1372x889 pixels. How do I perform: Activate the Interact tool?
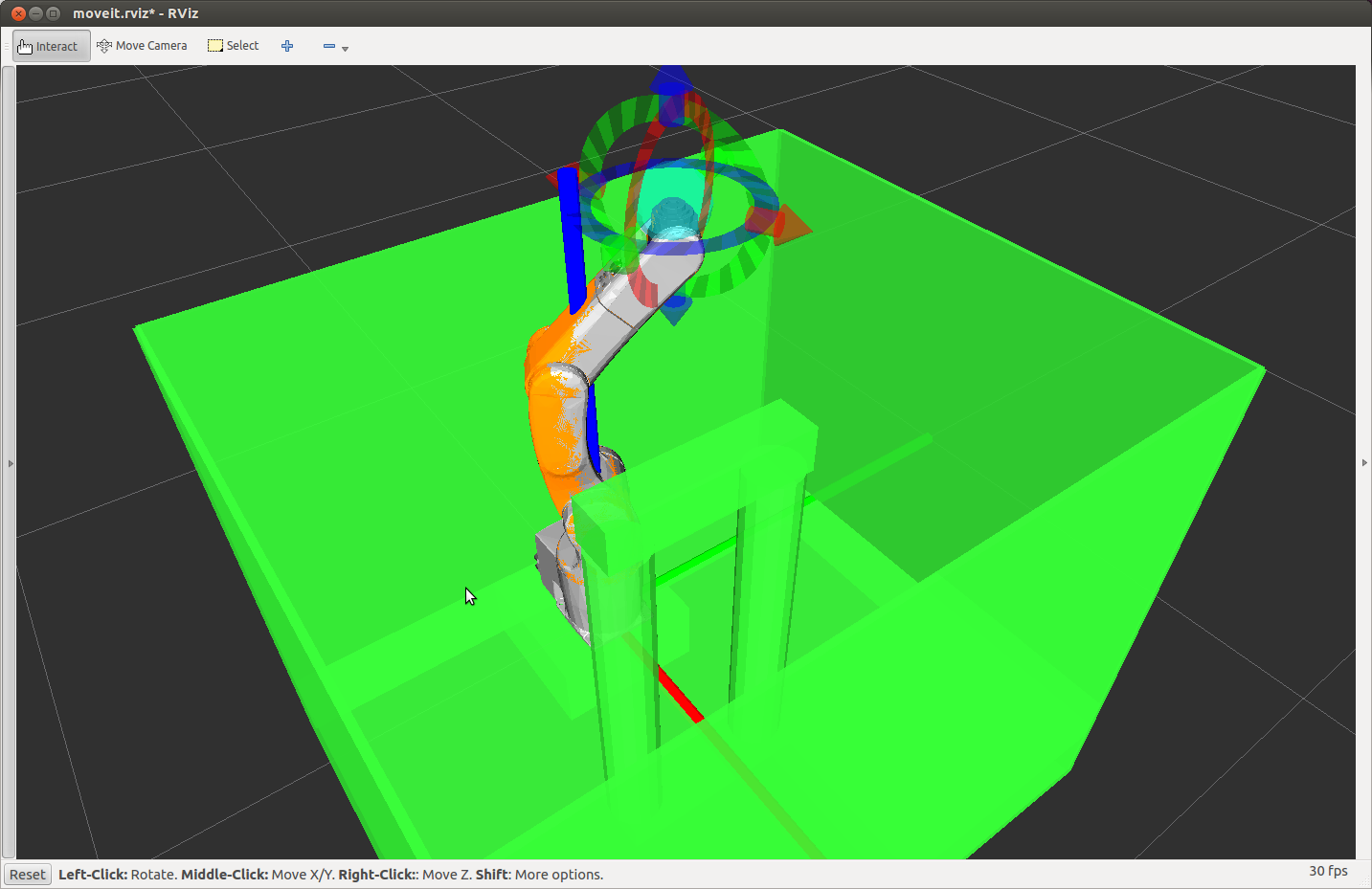pyautogui.click(x=51, y=46)
